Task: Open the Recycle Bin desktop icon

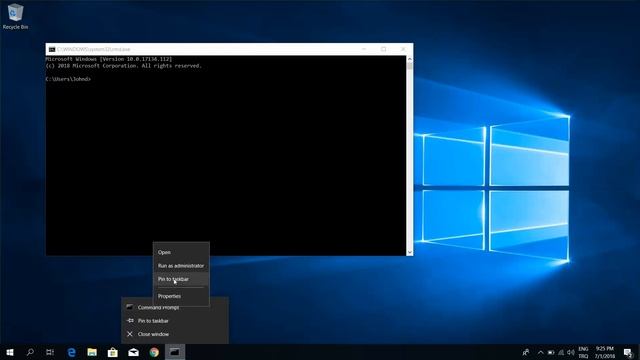Action: click(x=15, y=16)
